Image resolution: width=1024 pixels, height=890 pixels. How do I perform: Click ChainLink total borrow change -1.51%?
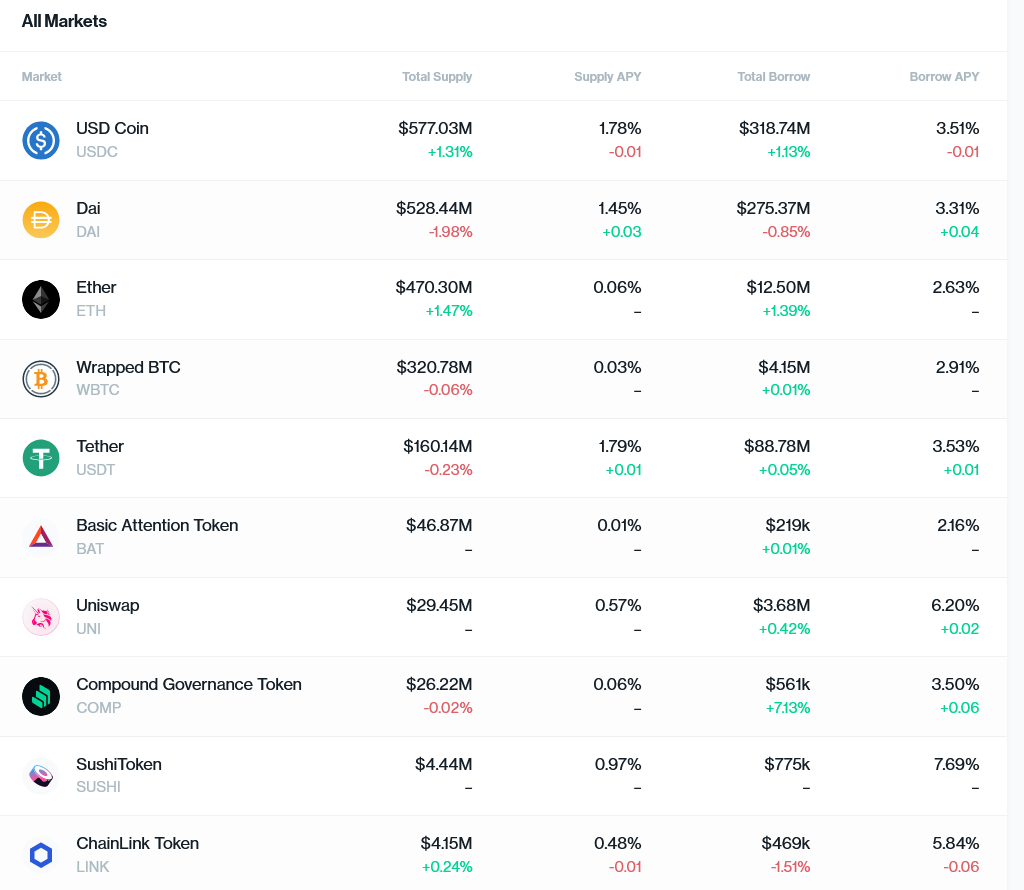(x=790, y=867)
